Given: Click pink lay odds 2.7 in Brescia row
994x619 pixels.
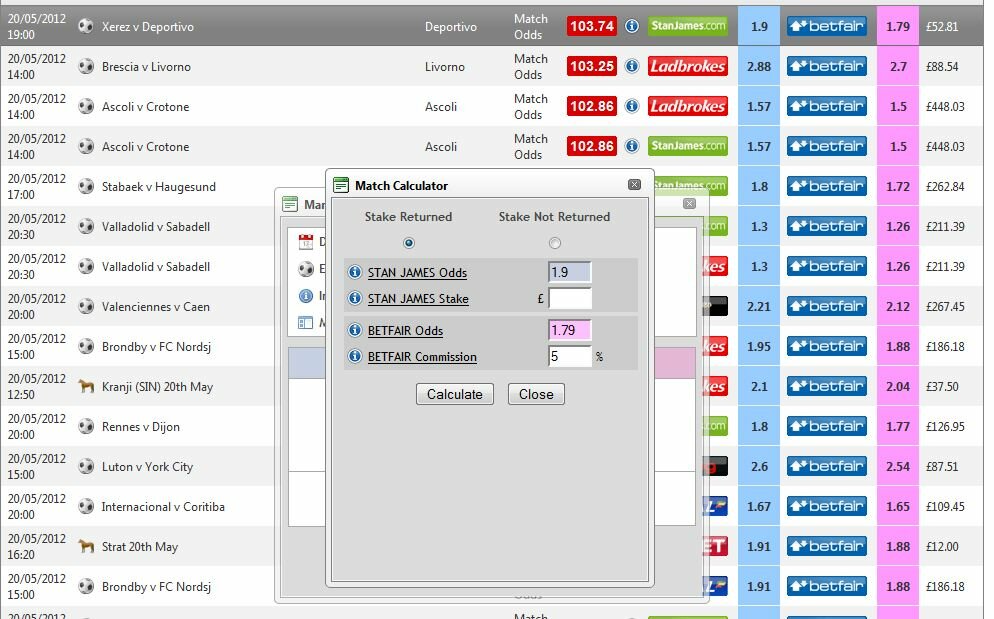Looking at the screenshot, I should pyautogui.click(x=898, y=66).
